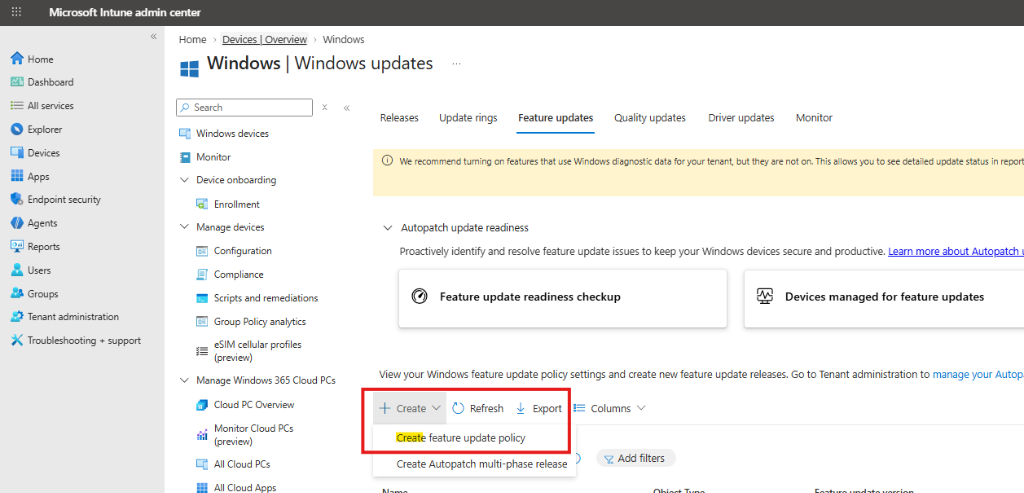Switch to the Quality updates tab
This screenshot has height=493, width=1024.
click(x=650, y=118)
